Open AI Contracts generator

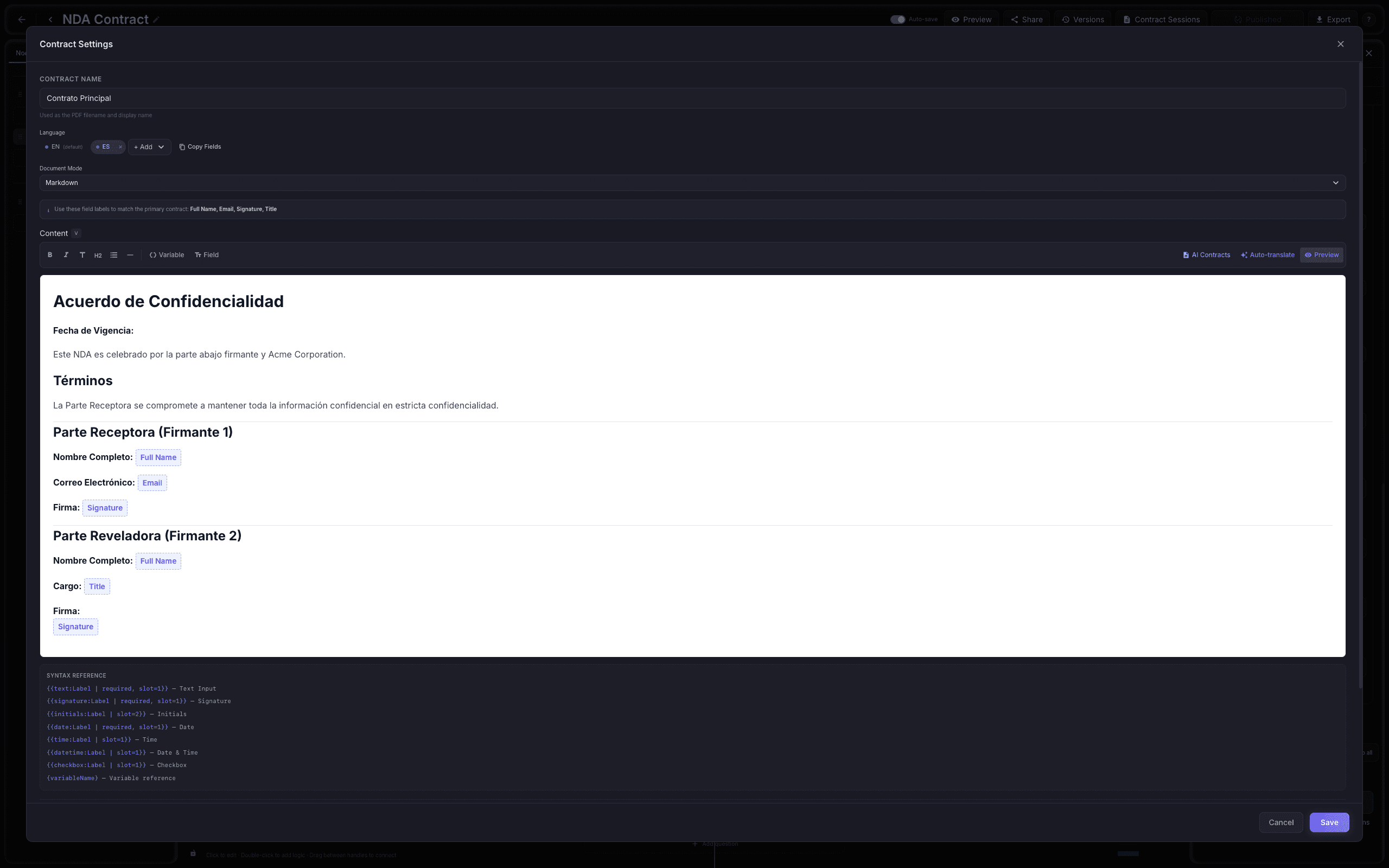coord(1207,255)
